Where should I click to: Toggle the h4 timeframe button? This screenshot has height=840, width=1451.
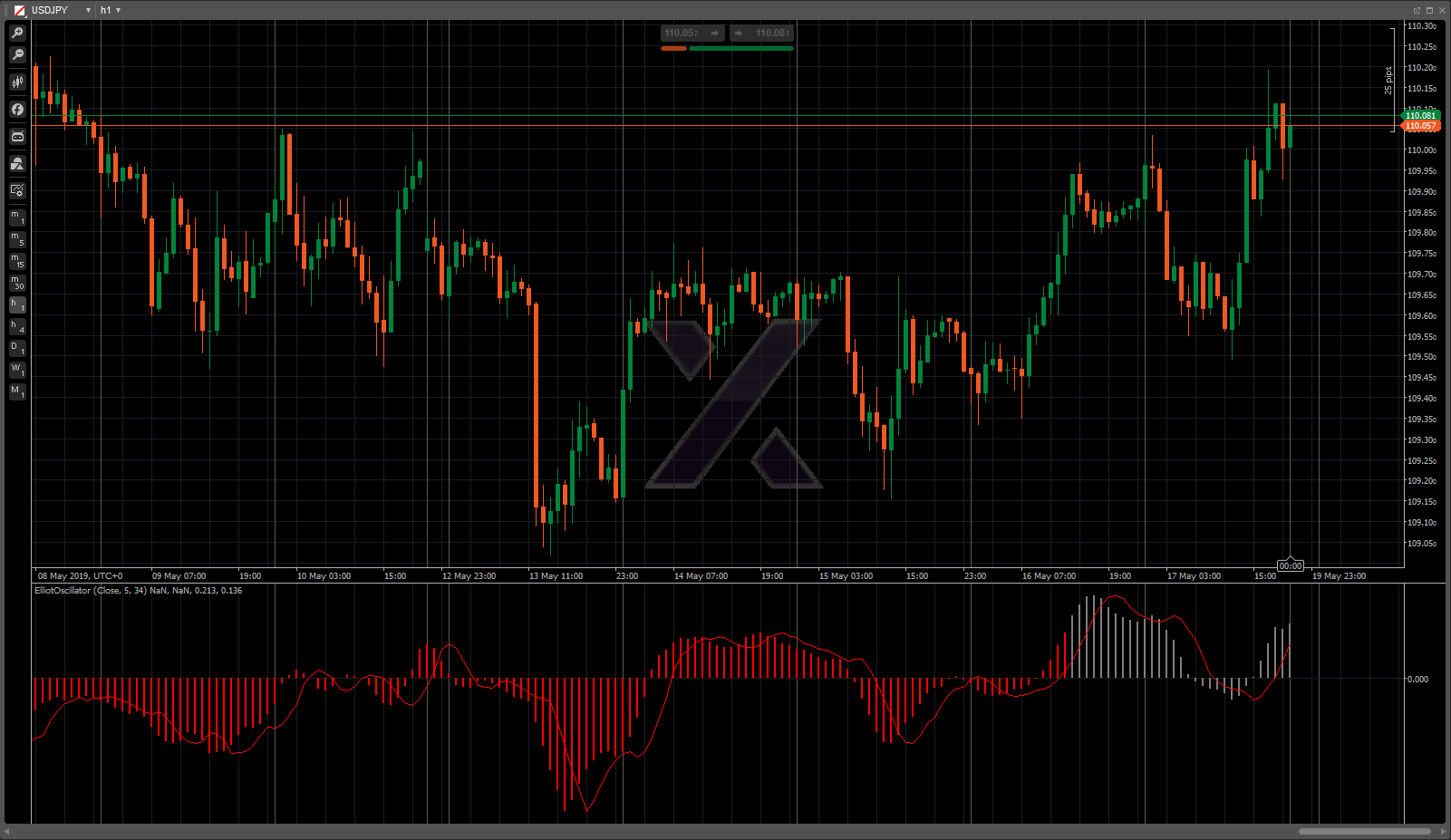click(17, 326)
